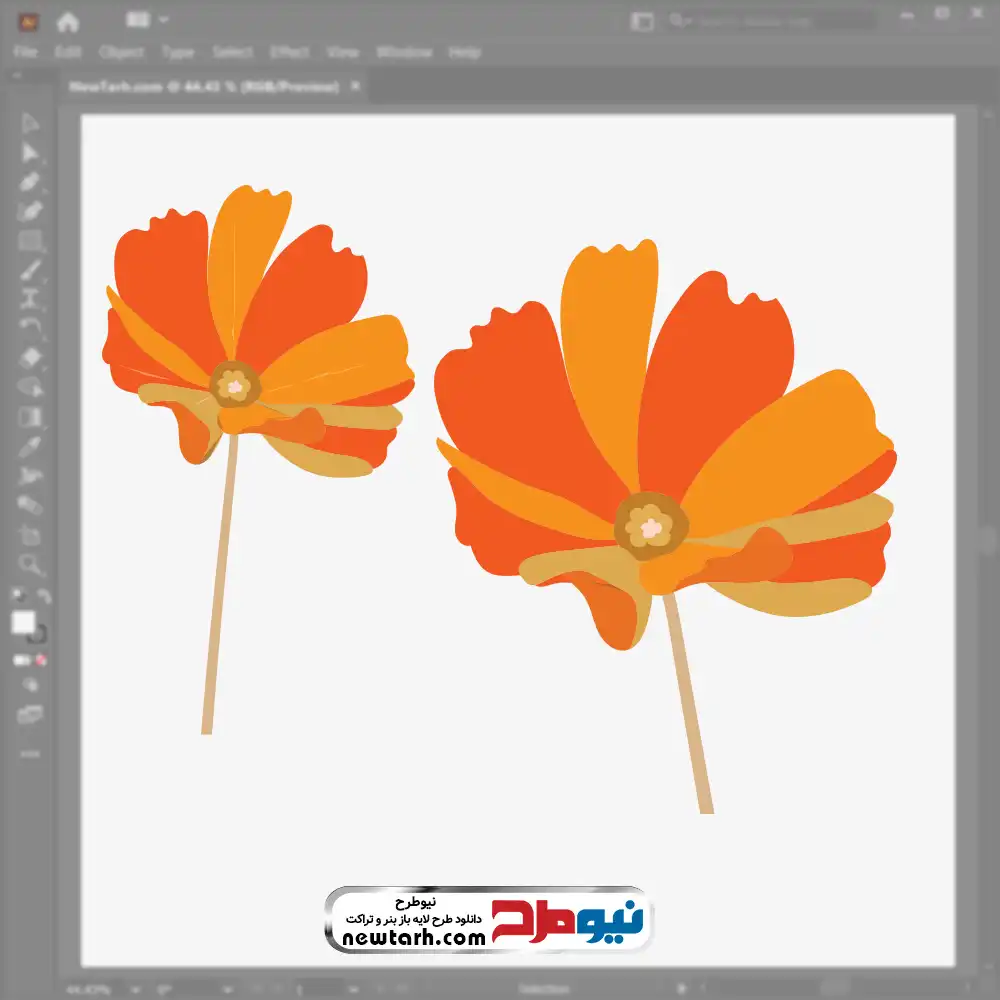Viewport: 1000px width, 1000px height.
Task: Close the NewTarh.com document tab
Action: (356, 85)
